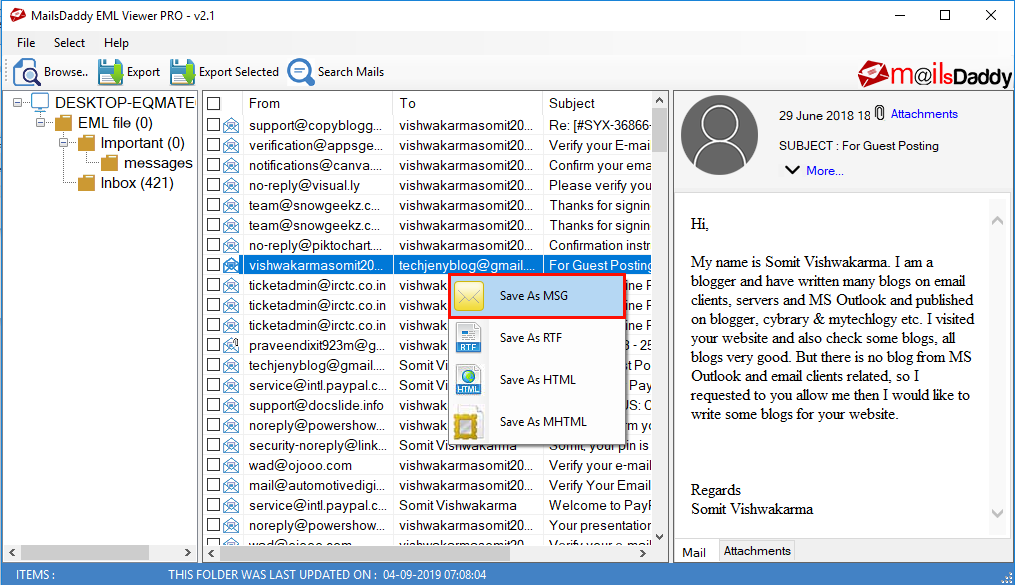Click the More... link
The image size is (1015, 585).
[825, 171]
